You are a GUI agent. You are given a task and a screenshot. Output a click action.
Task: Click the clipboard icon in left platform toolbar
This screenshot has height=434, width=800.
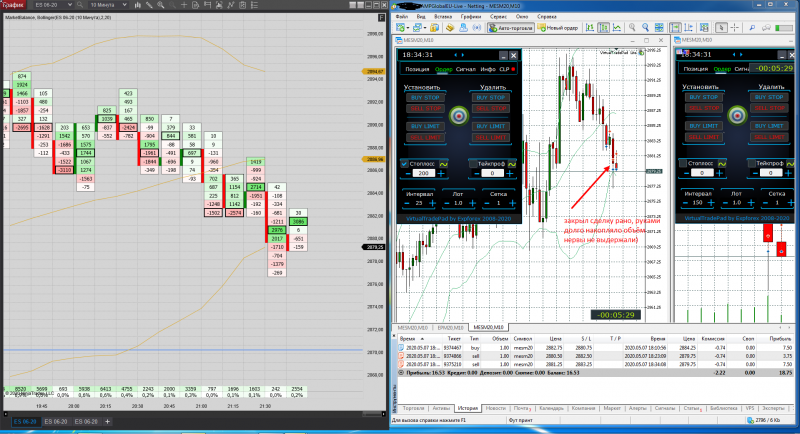tap(243, 5)
